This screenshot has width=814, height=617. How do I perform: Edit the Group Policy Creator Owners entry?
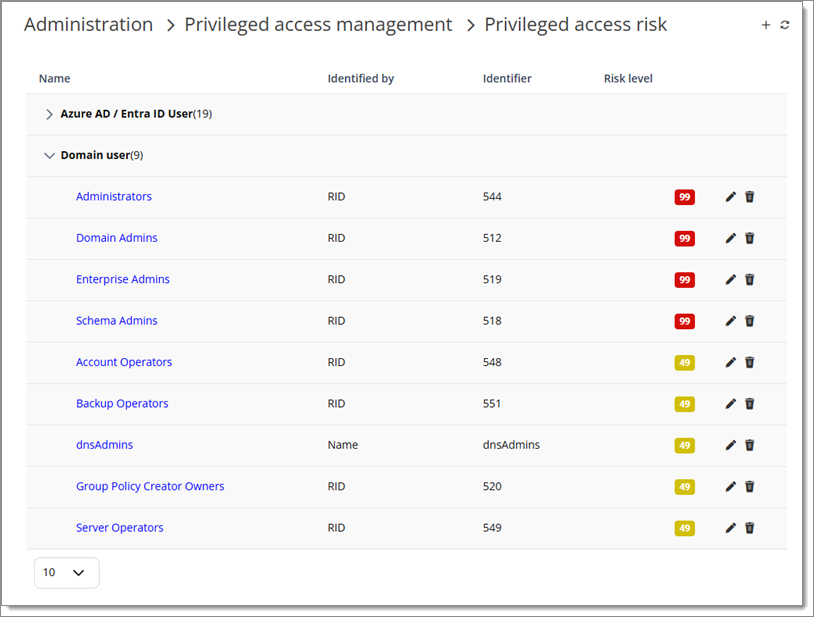pyautogui.click(x=730, y=486)
